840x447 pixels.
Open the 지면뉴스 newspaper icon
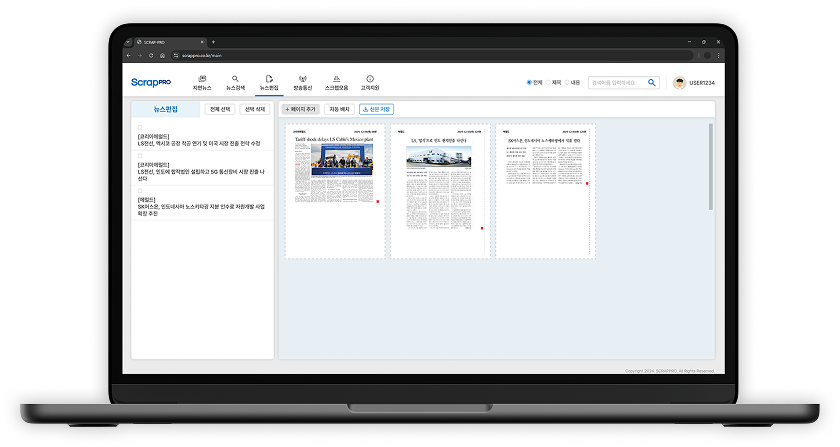click(202, 78)
